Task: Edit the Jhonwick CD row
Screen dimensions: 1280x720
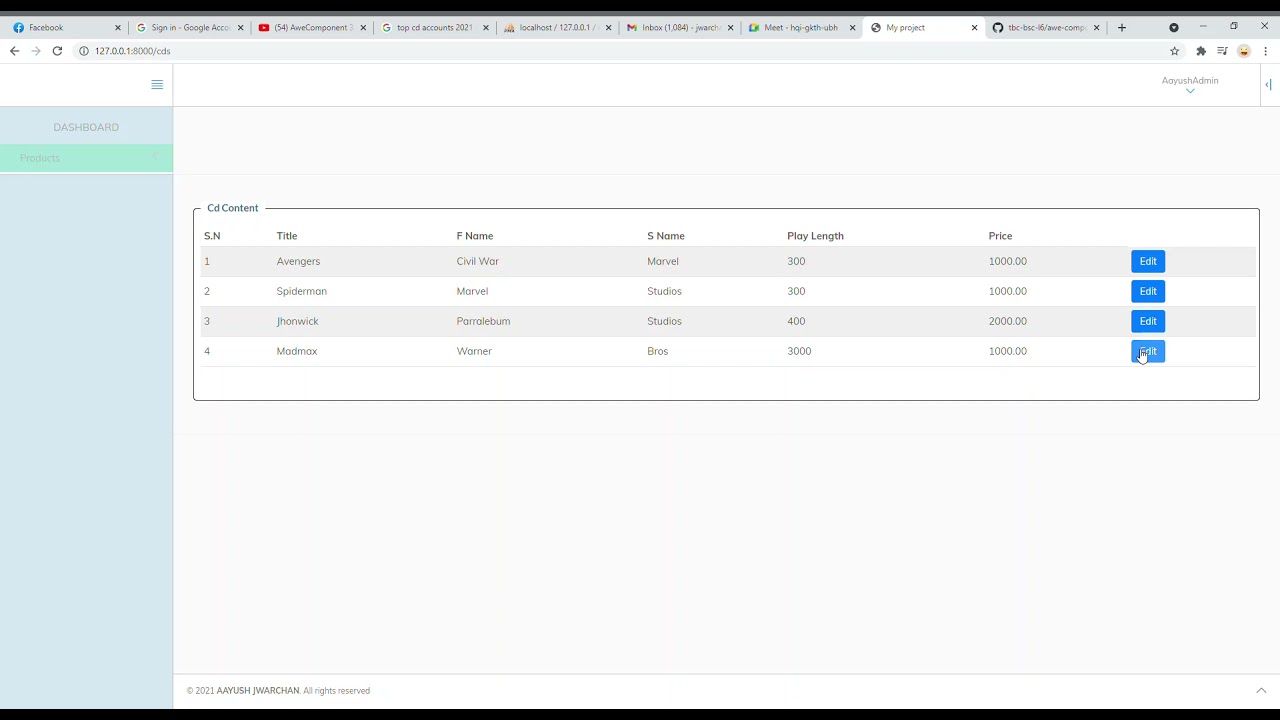Action: pyautogui.click(x=1148, y=321)
